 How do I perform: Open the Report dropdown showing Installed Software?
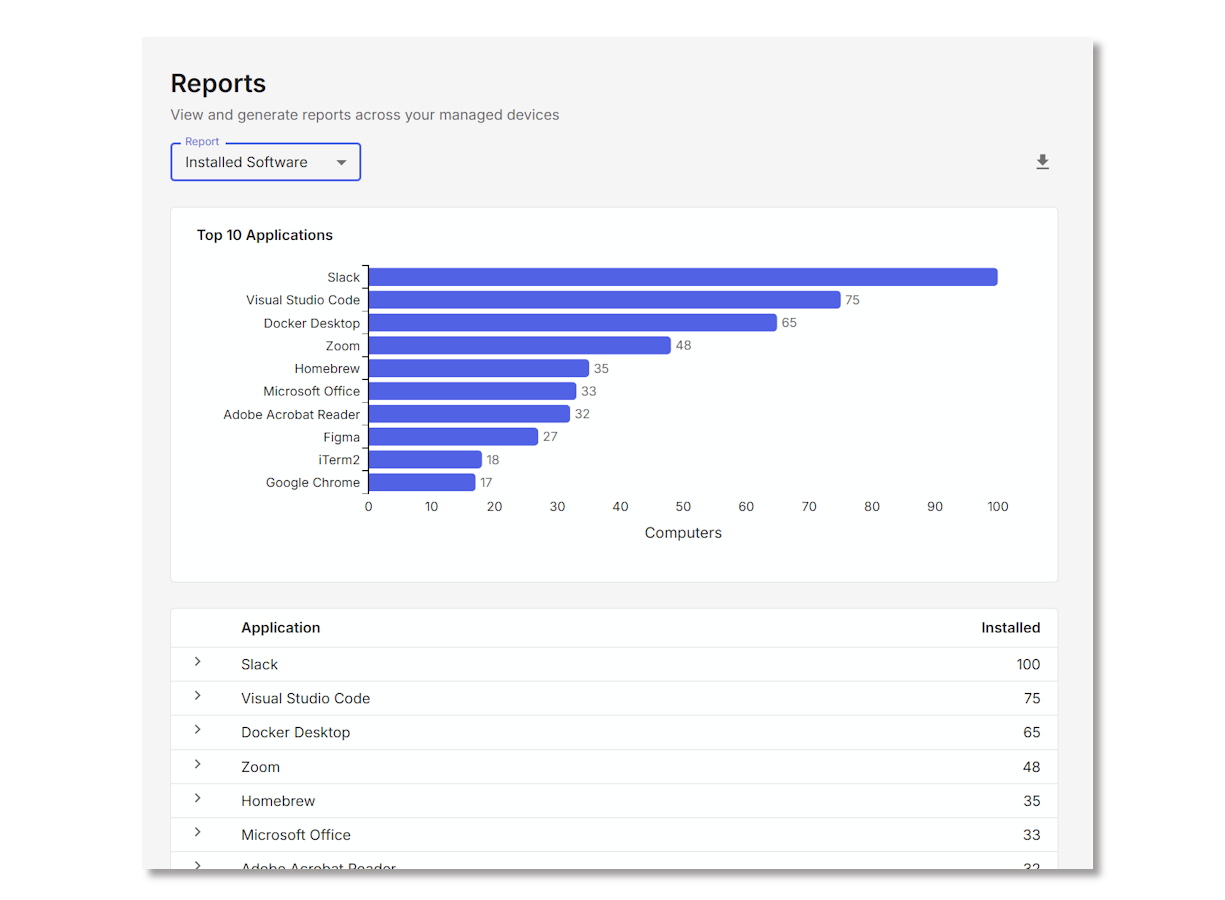(265, 162)
